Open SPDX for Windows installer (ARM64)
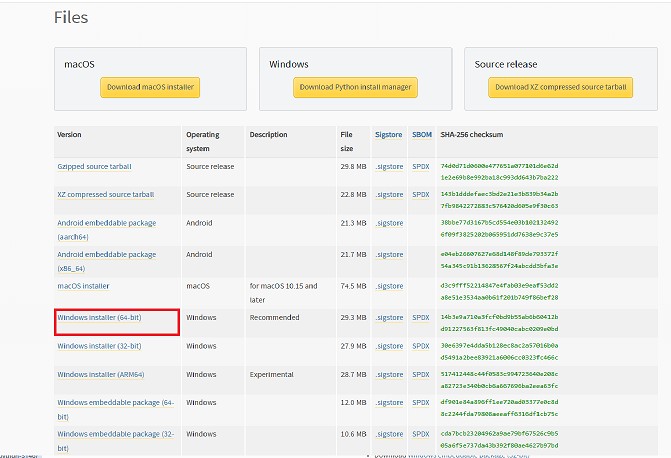 pyautogui.click(x=421, y=375)
